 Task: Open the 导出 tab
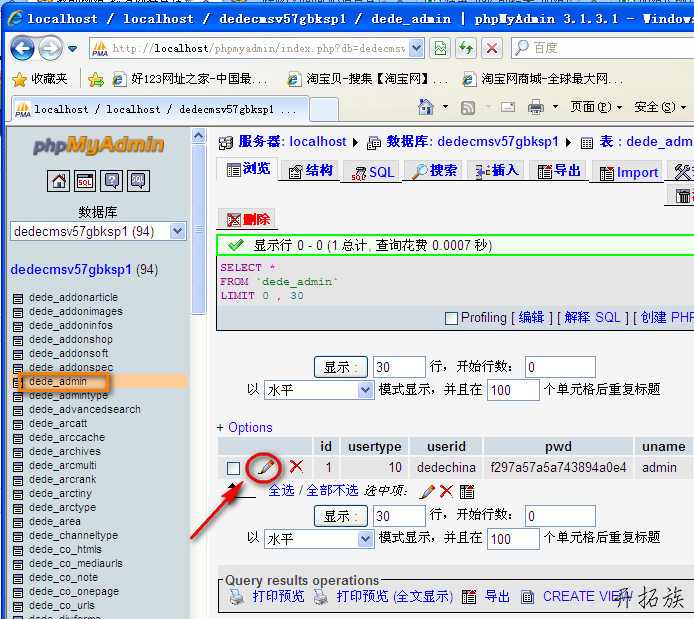tap(559, 170)
